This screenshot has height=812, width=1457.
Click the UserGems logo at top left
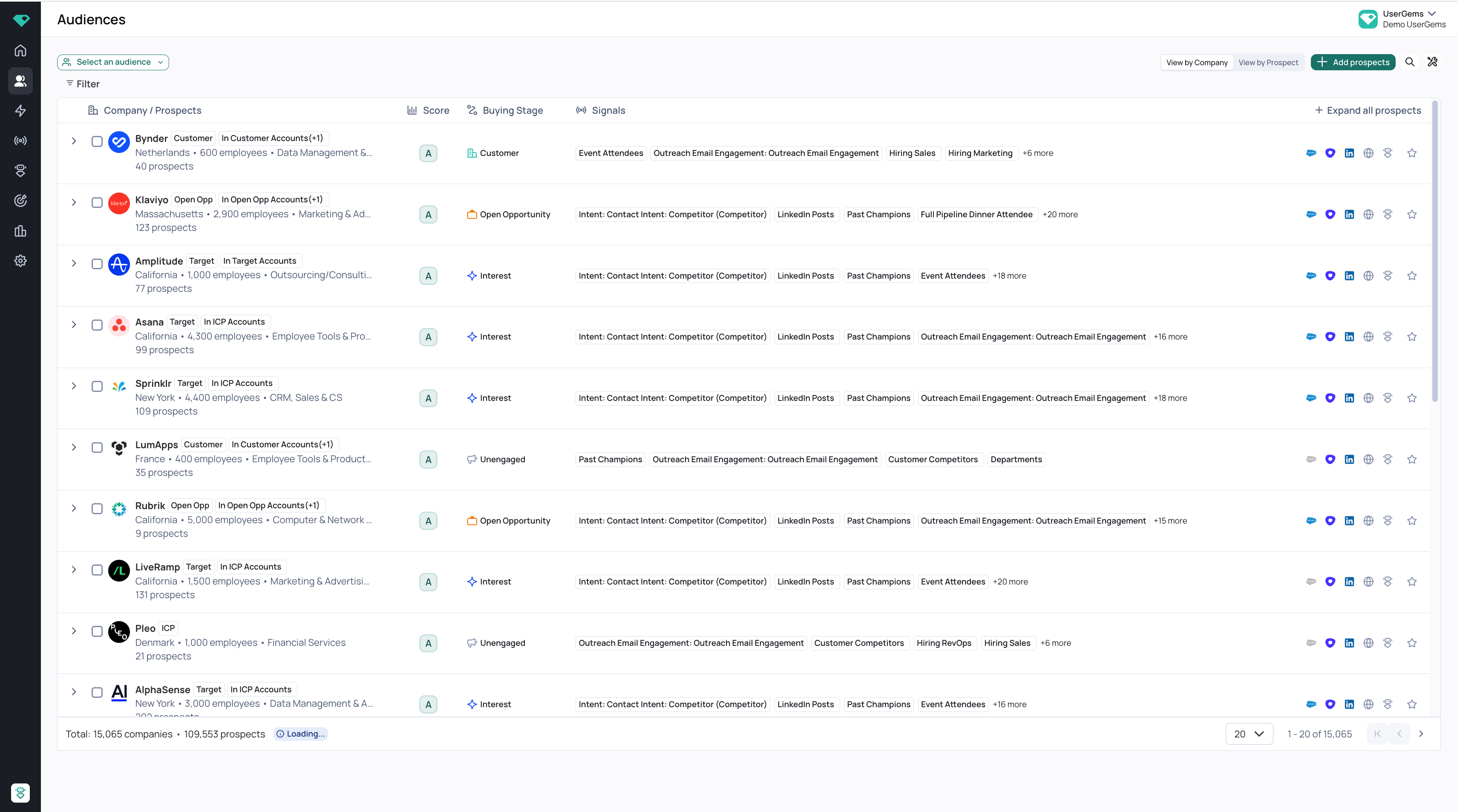tap(21, 20)
